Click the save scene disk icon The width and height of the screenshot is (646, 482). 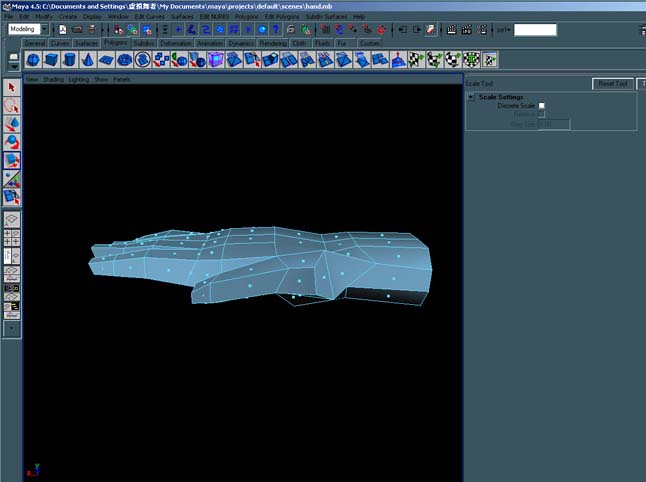(92, 30)
